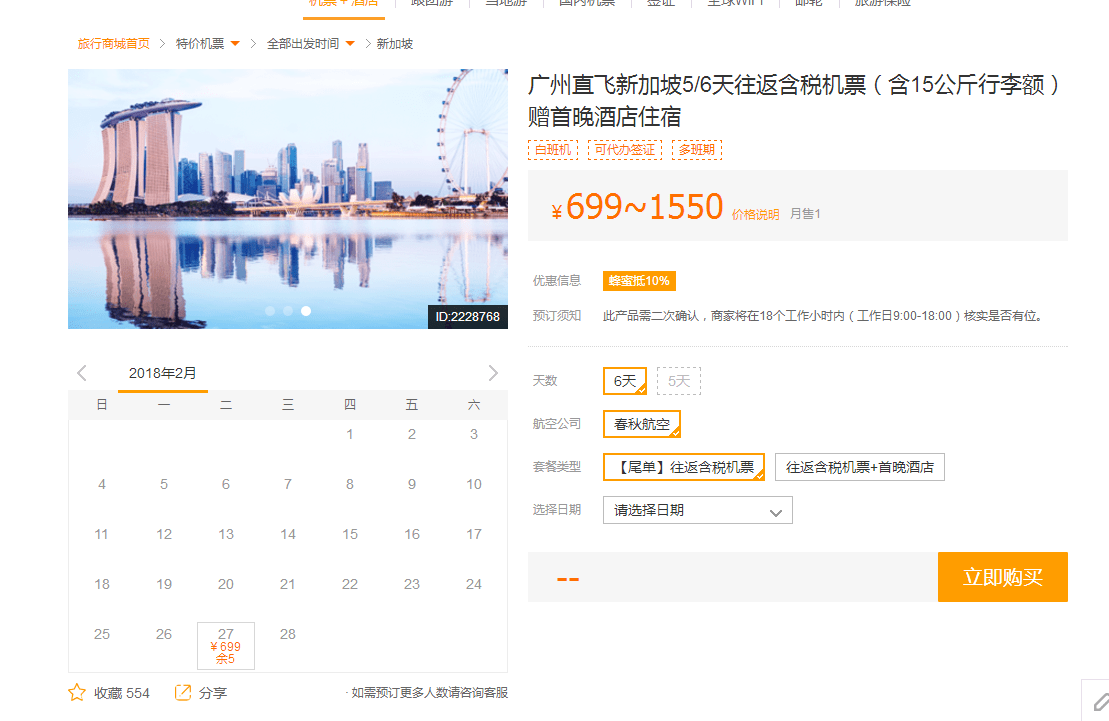Click February 20 in the calendar
The image size is (1109, 721).
226,584
